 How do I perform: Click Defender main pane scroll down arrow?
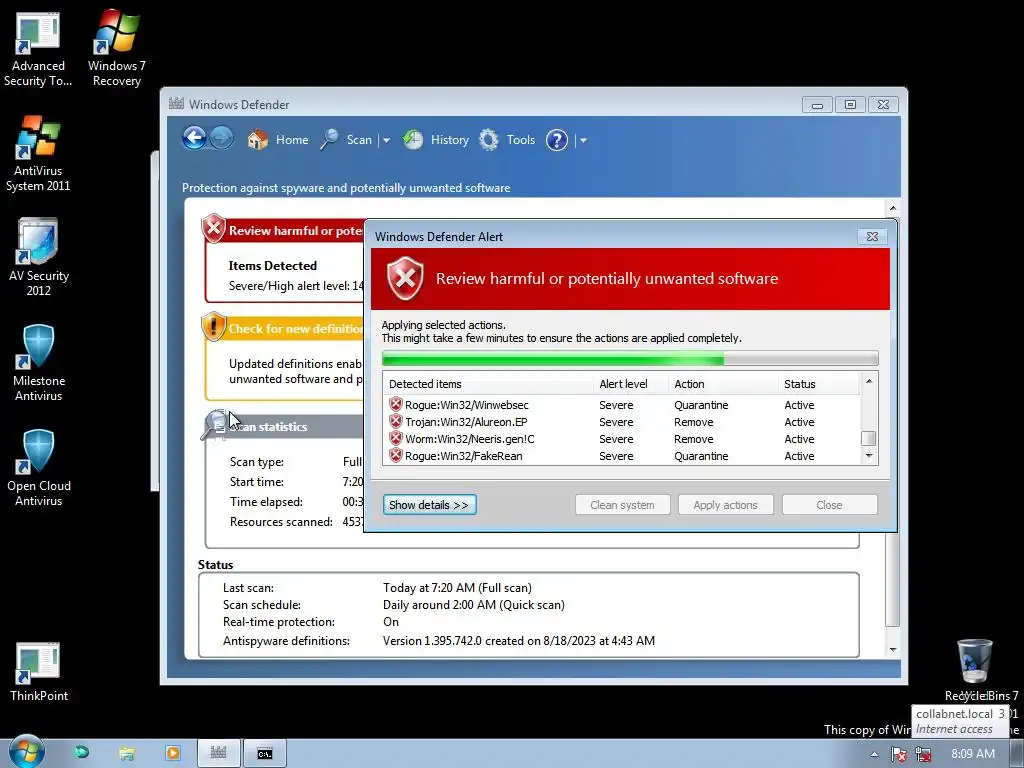click(893, 650)
